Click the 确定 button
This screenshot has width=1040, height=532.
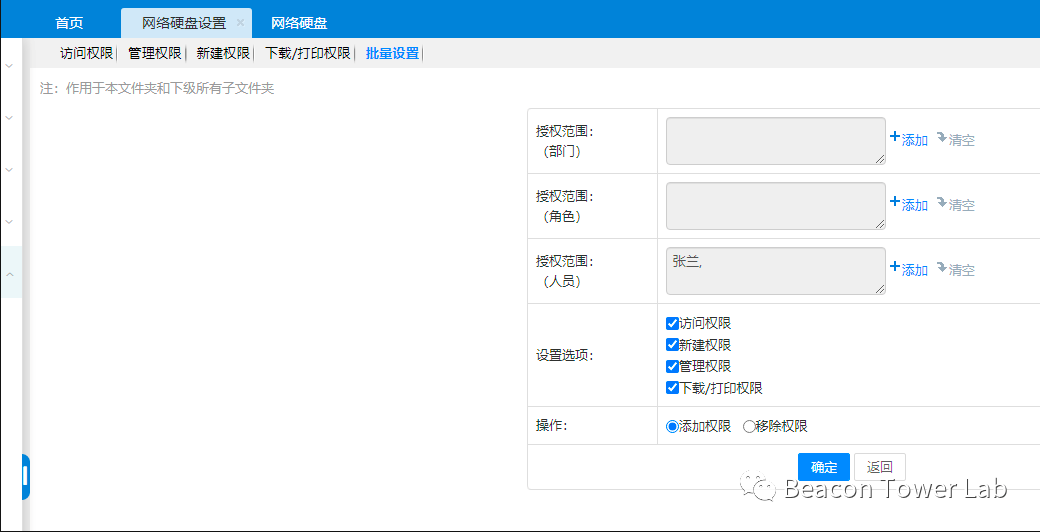pyautogui.click(x=824, y=467)
